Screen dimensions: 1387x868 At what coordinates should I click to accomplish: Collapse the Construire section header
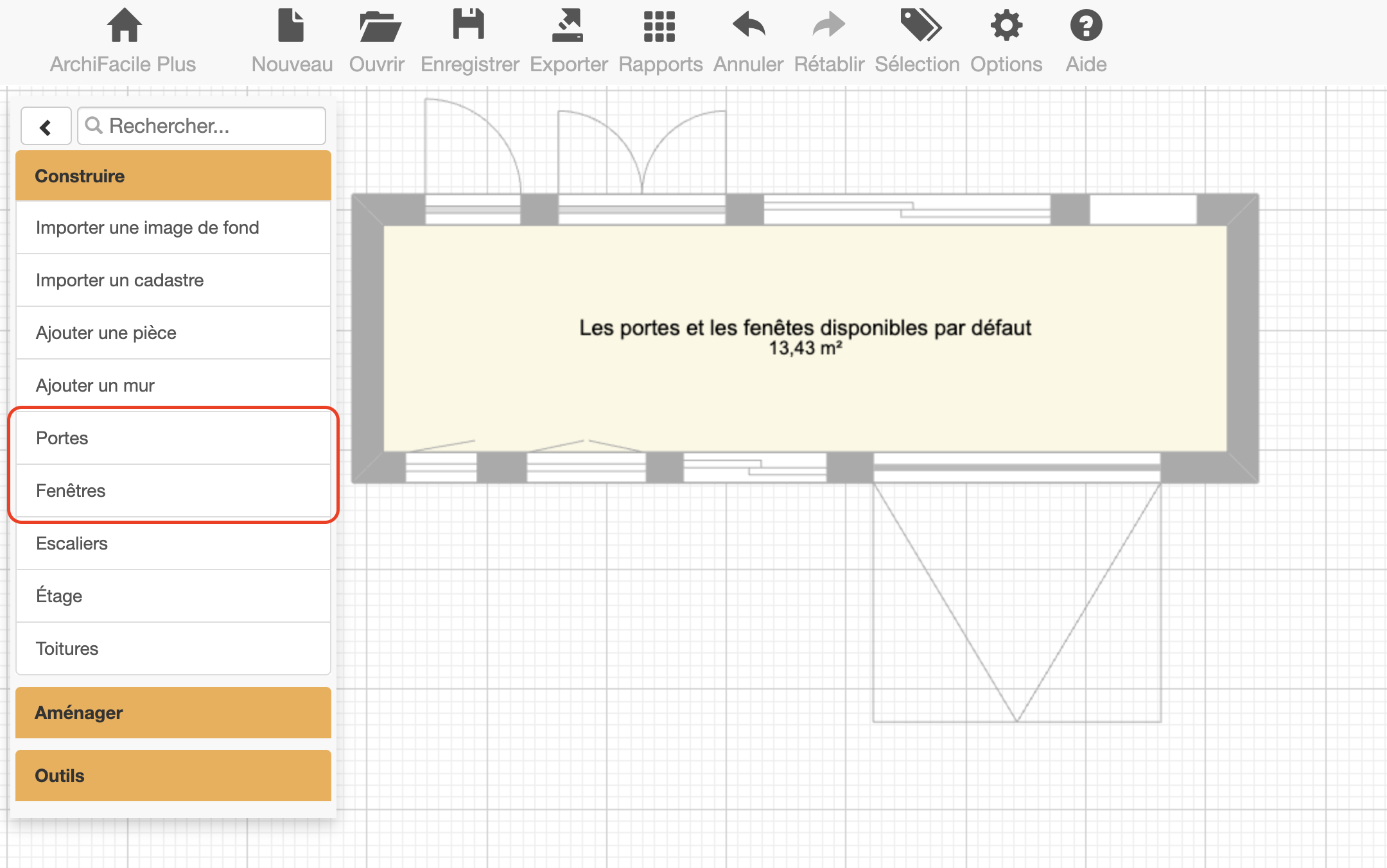(173, 176)
